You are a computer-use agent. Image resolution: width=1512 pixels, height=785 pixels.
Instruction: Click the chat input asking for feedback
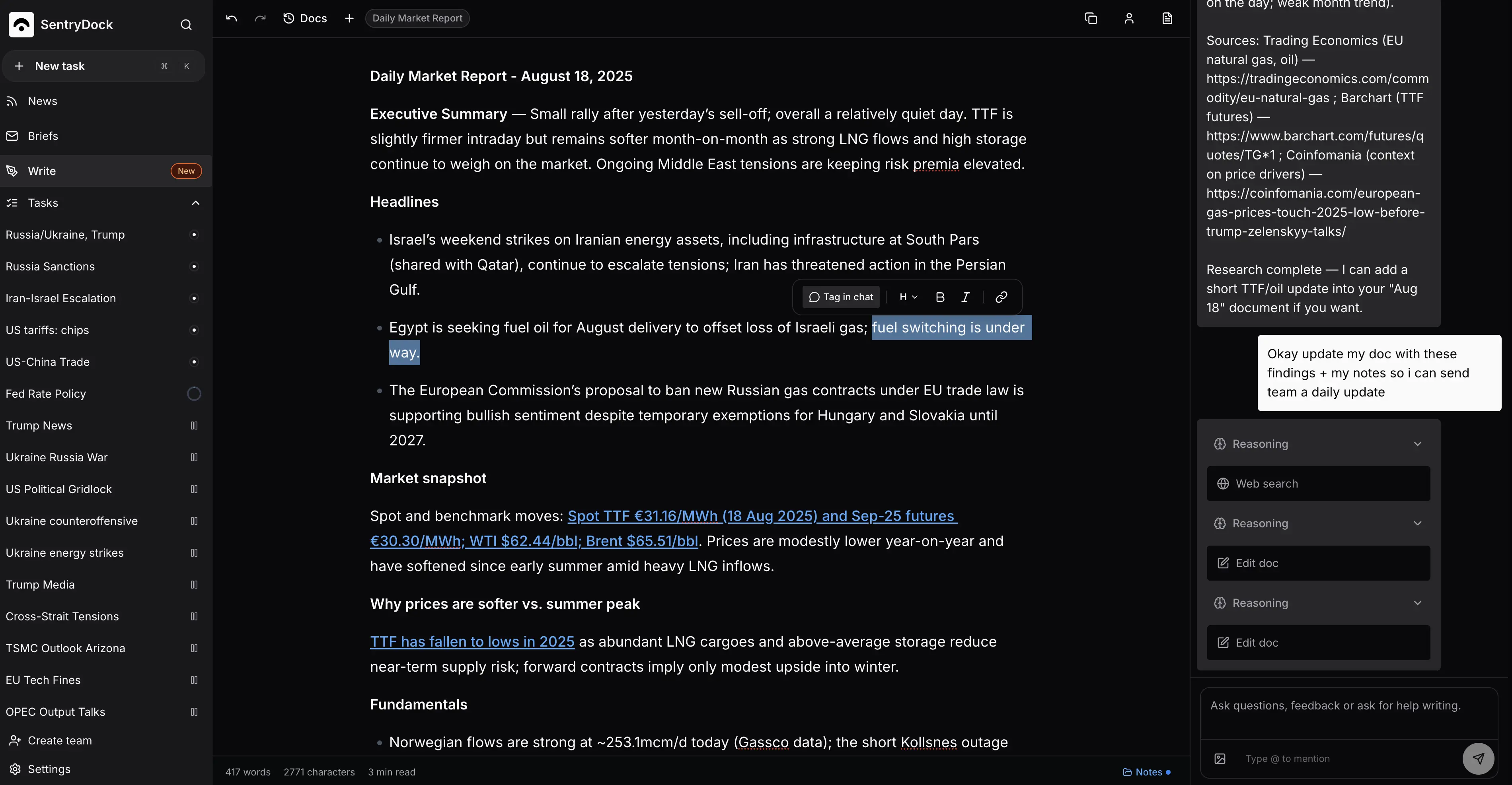(1335, 706)
